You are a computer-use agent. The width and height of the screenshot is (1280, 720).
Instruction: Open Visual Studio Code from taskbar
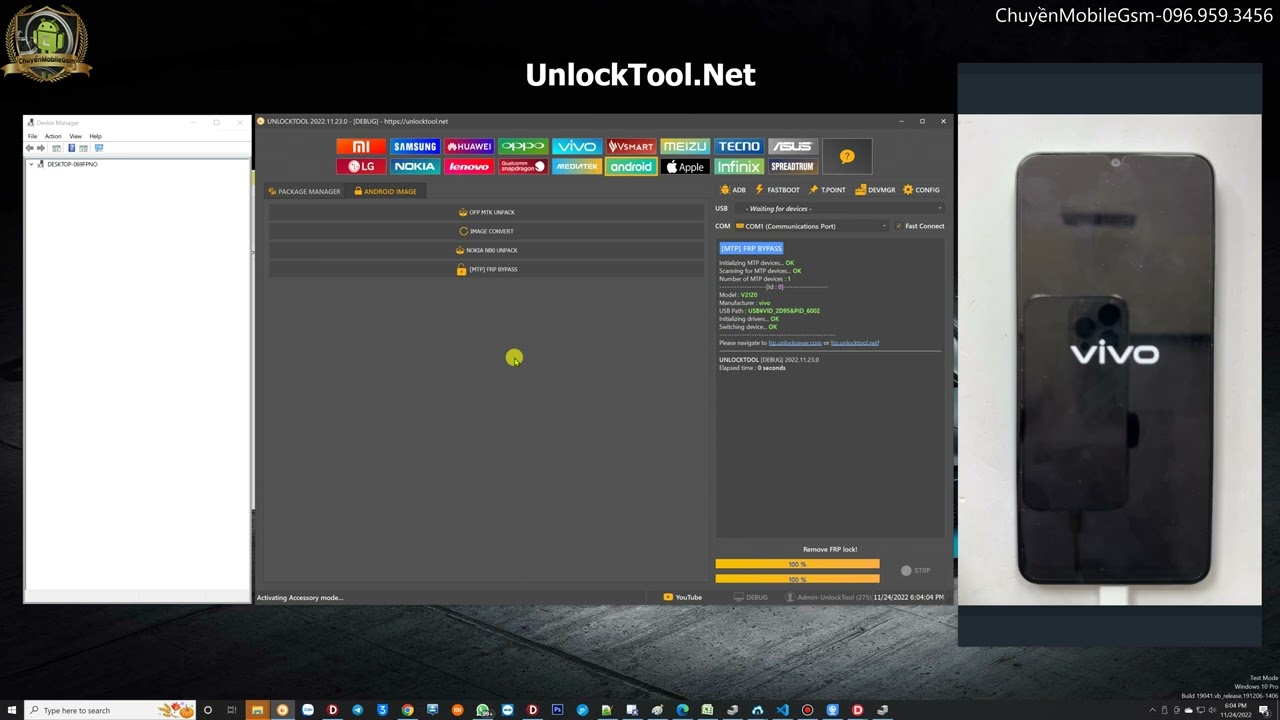tap(782, 710)
